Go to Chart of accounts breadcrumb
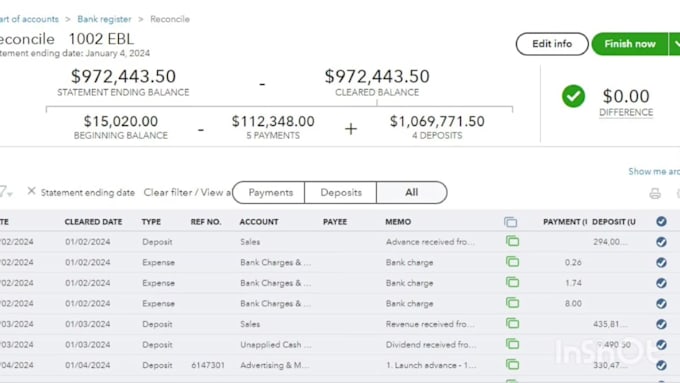 pos(29,19)
